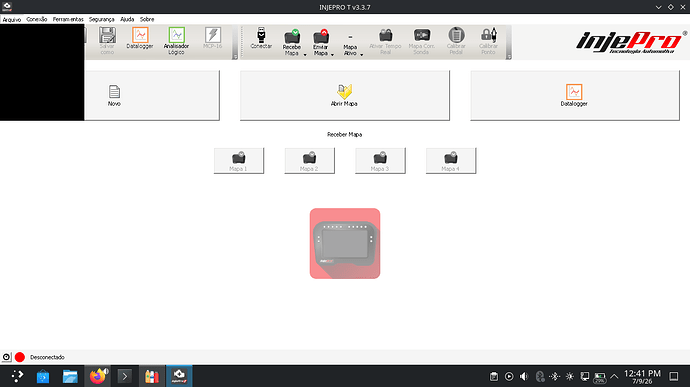Open the clipboard tray icon
Screen dimensions: 690x387
tap(494, 376)
